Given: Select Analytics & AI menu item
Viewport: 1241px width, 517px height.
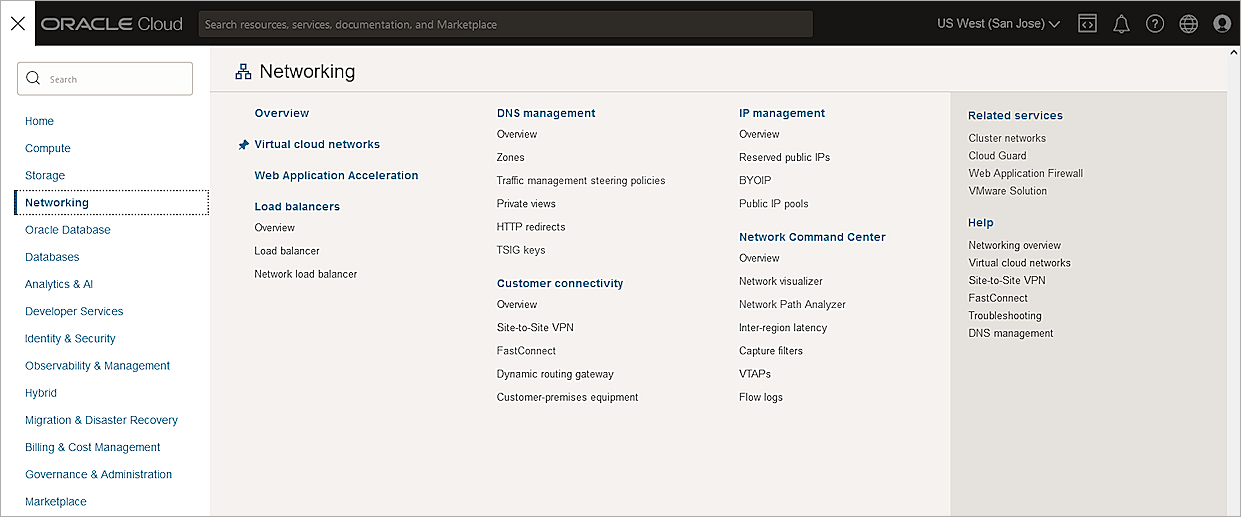Looking at the screenshot, I should [59, 284].
